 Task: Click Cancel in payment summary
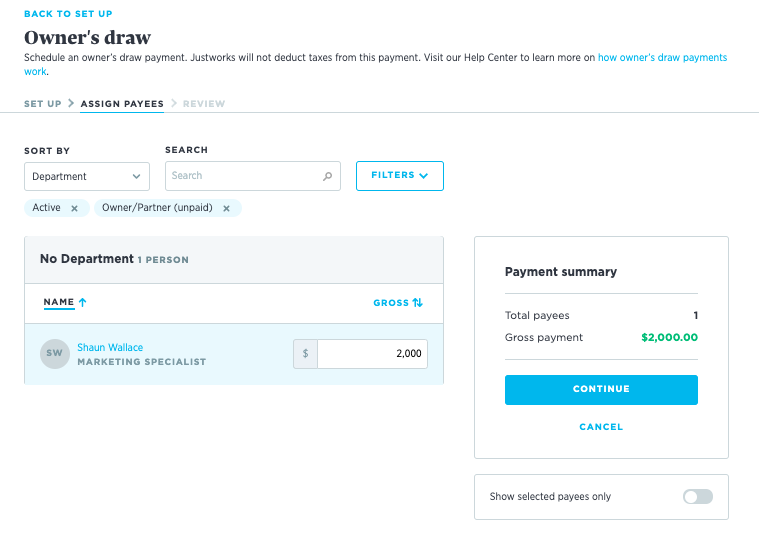click(x=601, y=427)
